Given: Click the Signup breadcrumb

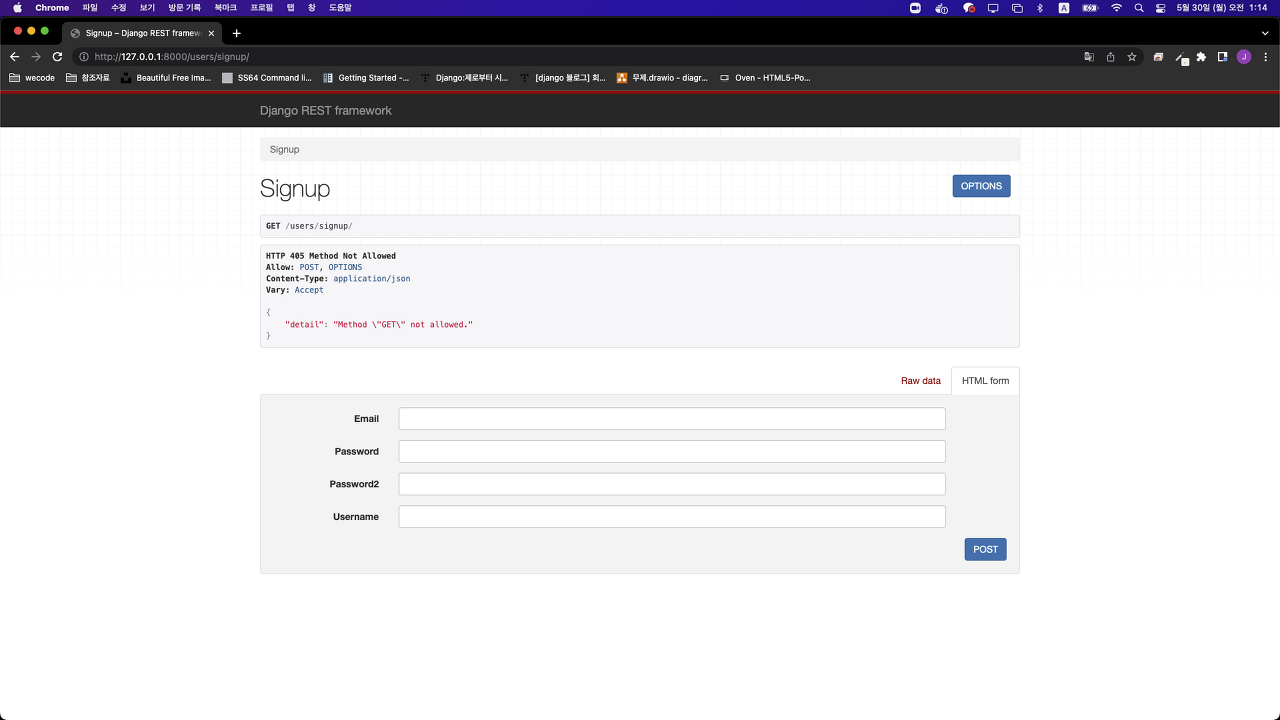Looking at the screenshot, I should tap(284, 149).
